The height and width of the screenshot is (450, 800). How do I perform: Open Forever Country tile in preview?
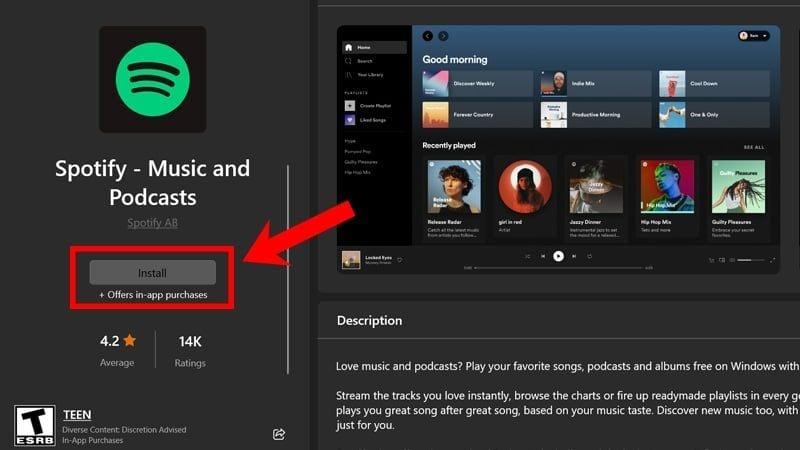coord(477,115)
